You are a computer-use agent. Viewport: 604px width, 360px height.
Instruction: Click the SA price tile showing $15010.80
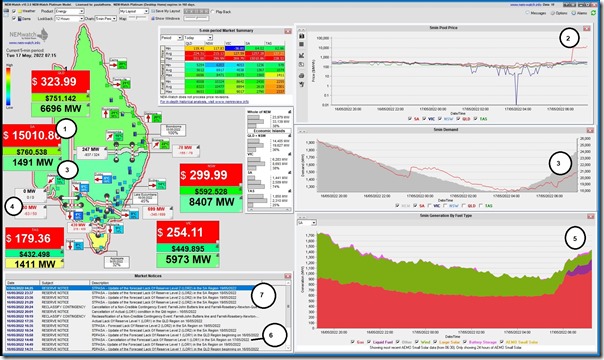[31, 136]
